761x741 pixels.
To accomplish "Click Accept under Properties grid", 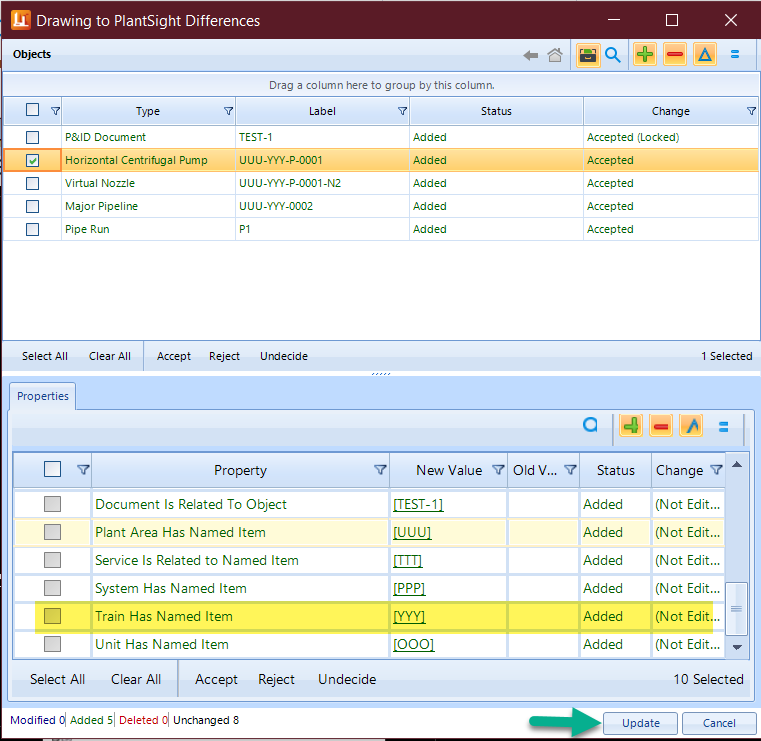I will [x=216, y=679].
